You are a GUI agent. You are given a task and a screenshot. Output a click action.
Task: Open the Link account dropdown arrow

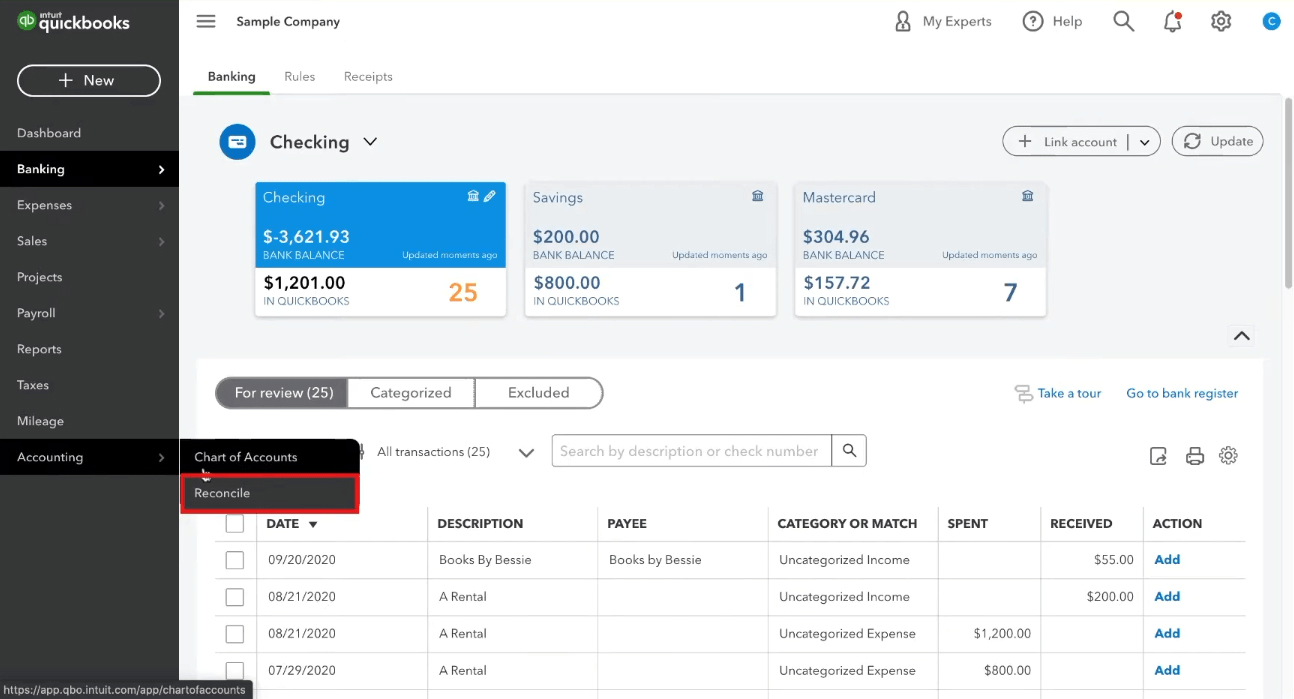tap(1146, 142)
